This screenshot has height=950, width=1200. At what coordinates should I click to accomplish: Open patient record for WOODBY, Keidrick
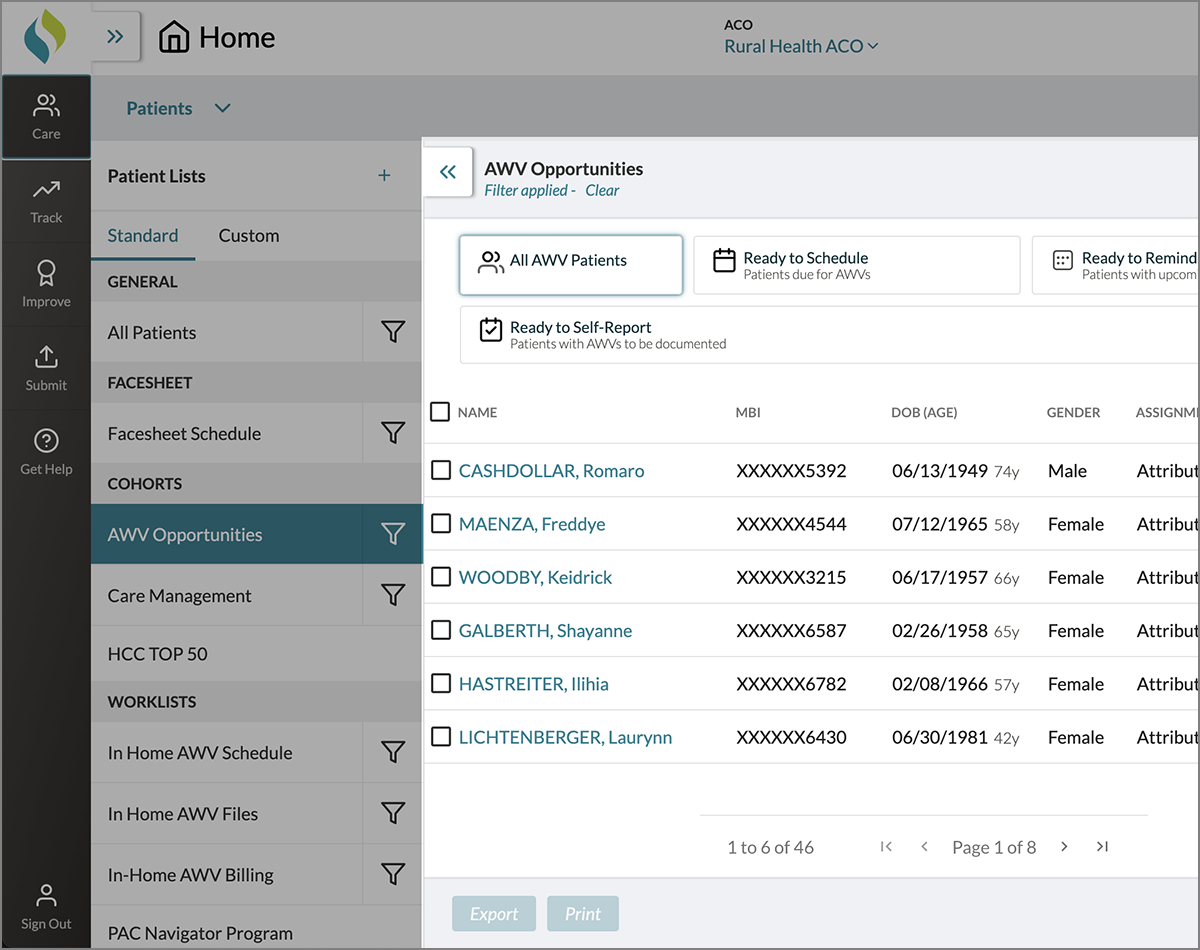tap(535, 578)
